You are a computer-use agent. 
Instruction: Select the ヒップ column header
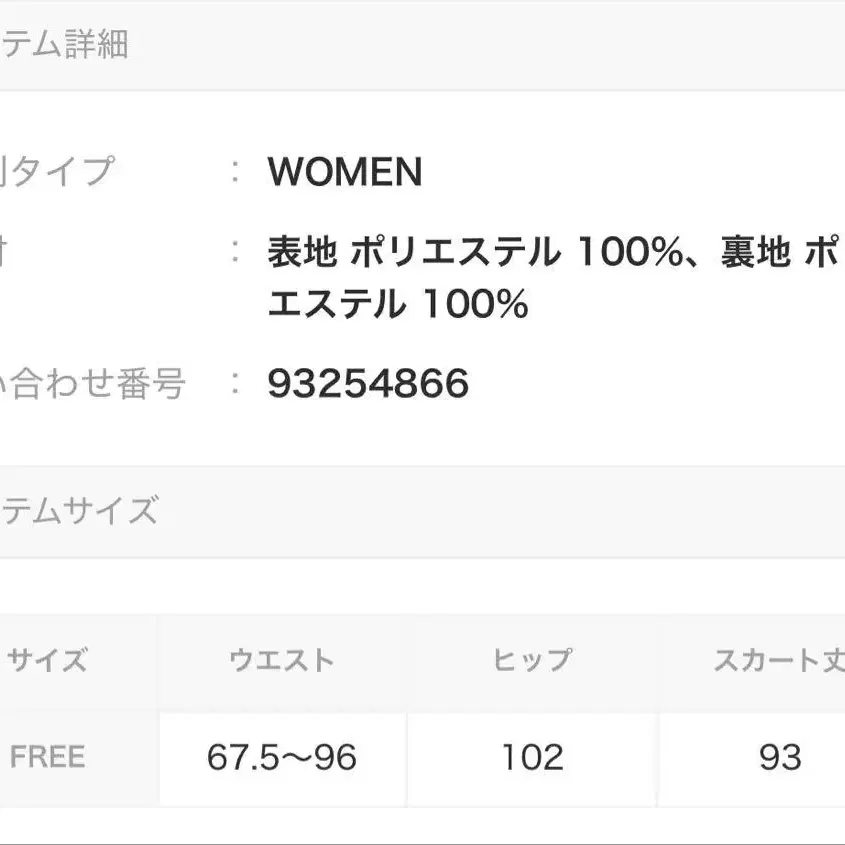[532, 660]
